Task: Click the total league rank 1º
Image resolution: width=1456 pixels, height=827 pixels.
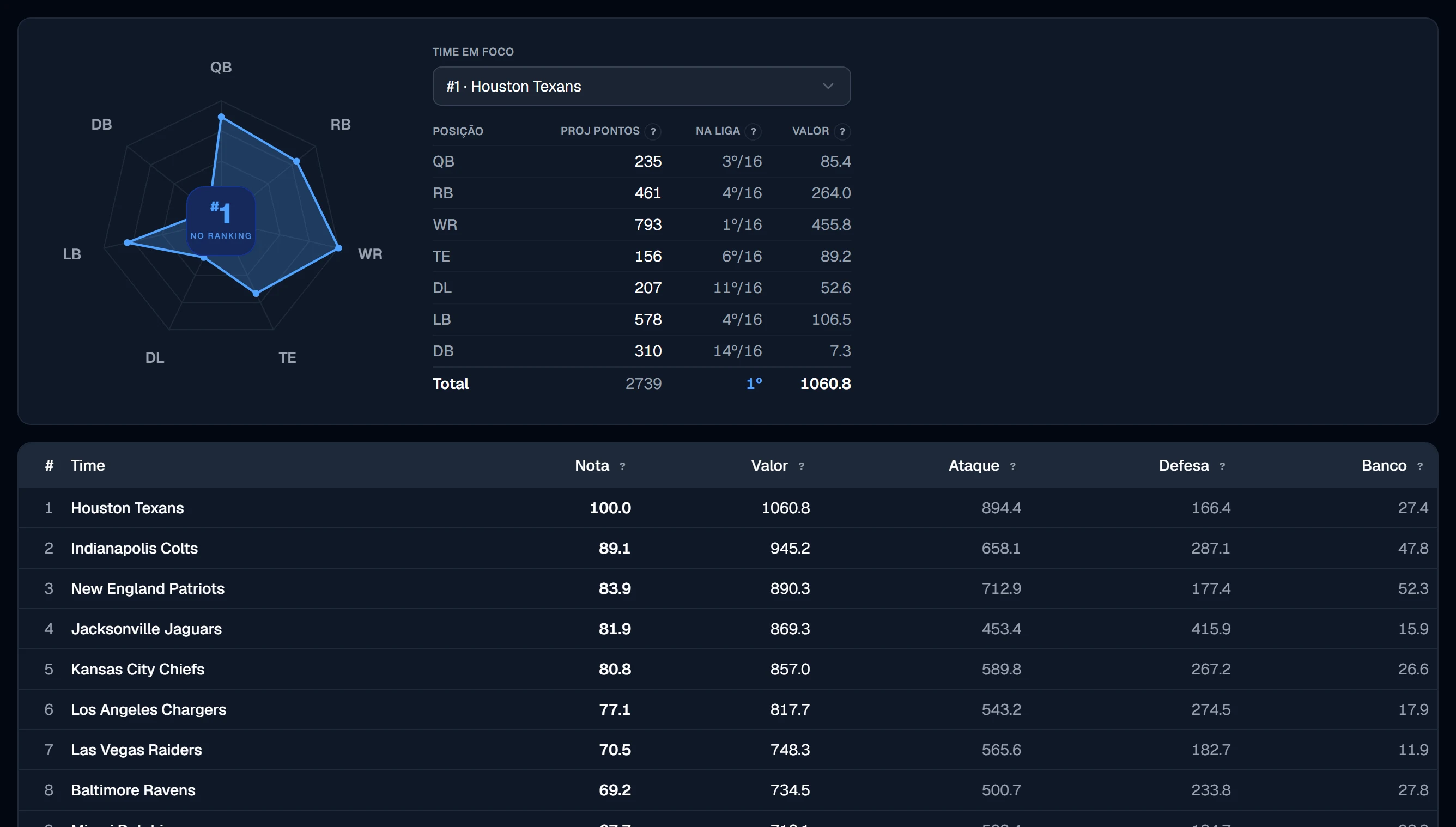Action: 754,384
